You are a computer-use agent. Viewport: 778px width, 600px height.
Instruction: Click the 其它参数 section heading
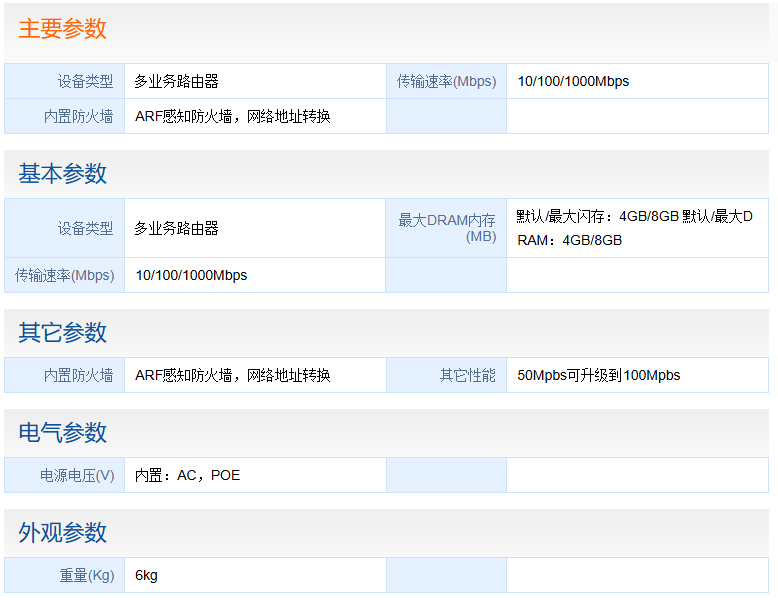click(x=63, y=333)
